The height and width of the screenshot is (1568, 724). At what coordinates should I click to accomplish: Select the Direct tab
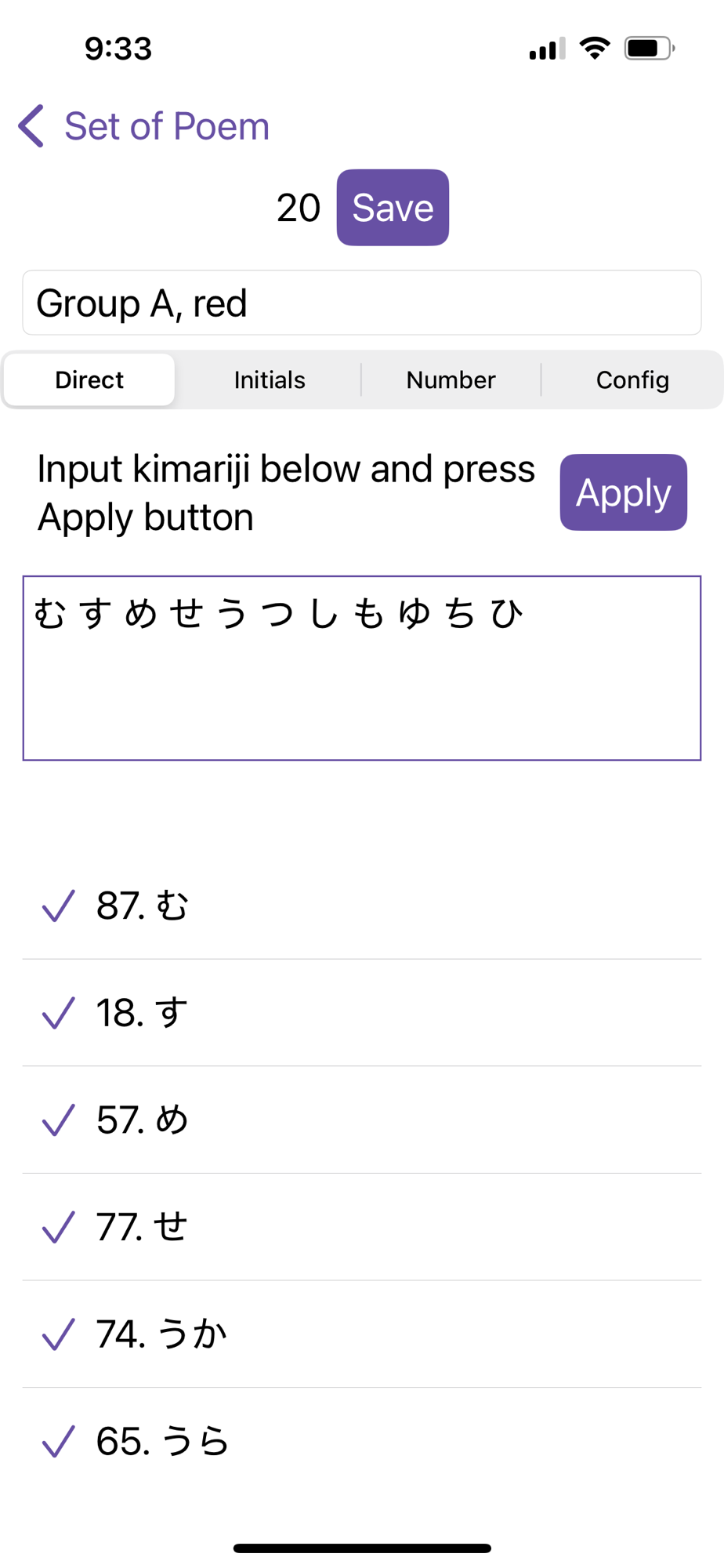(x=89, y=380)
